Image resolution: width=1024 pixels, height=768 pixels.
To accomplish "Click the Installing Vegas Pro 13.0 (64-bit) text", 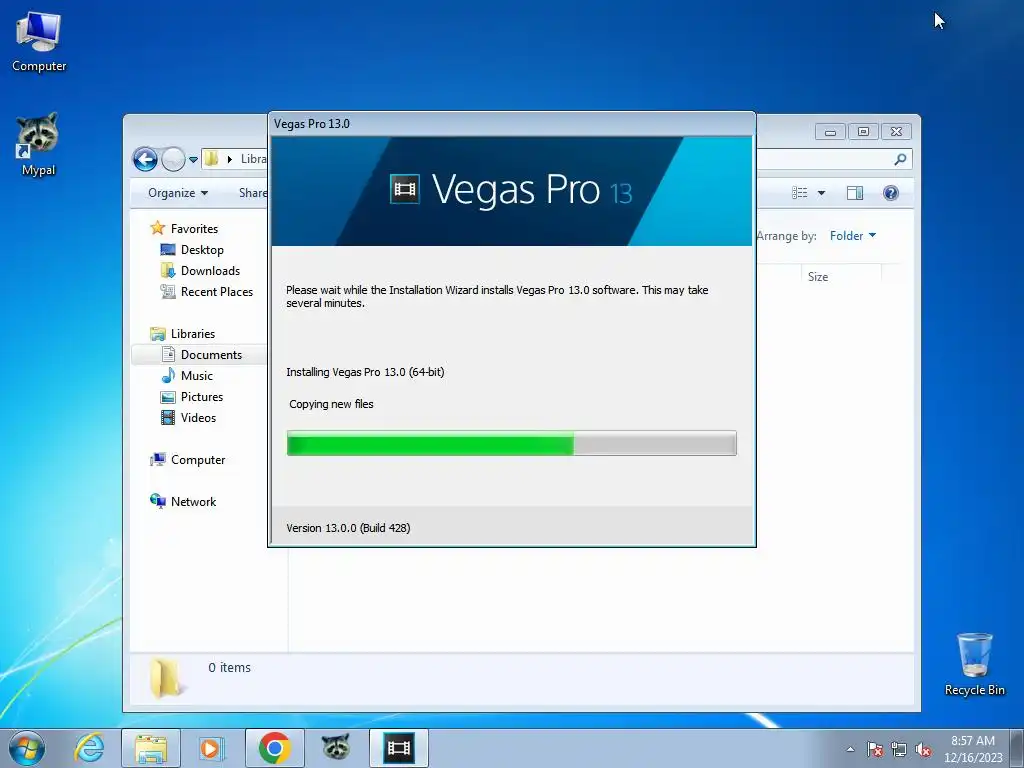I will pyautogui.click(x=365, y=372).
